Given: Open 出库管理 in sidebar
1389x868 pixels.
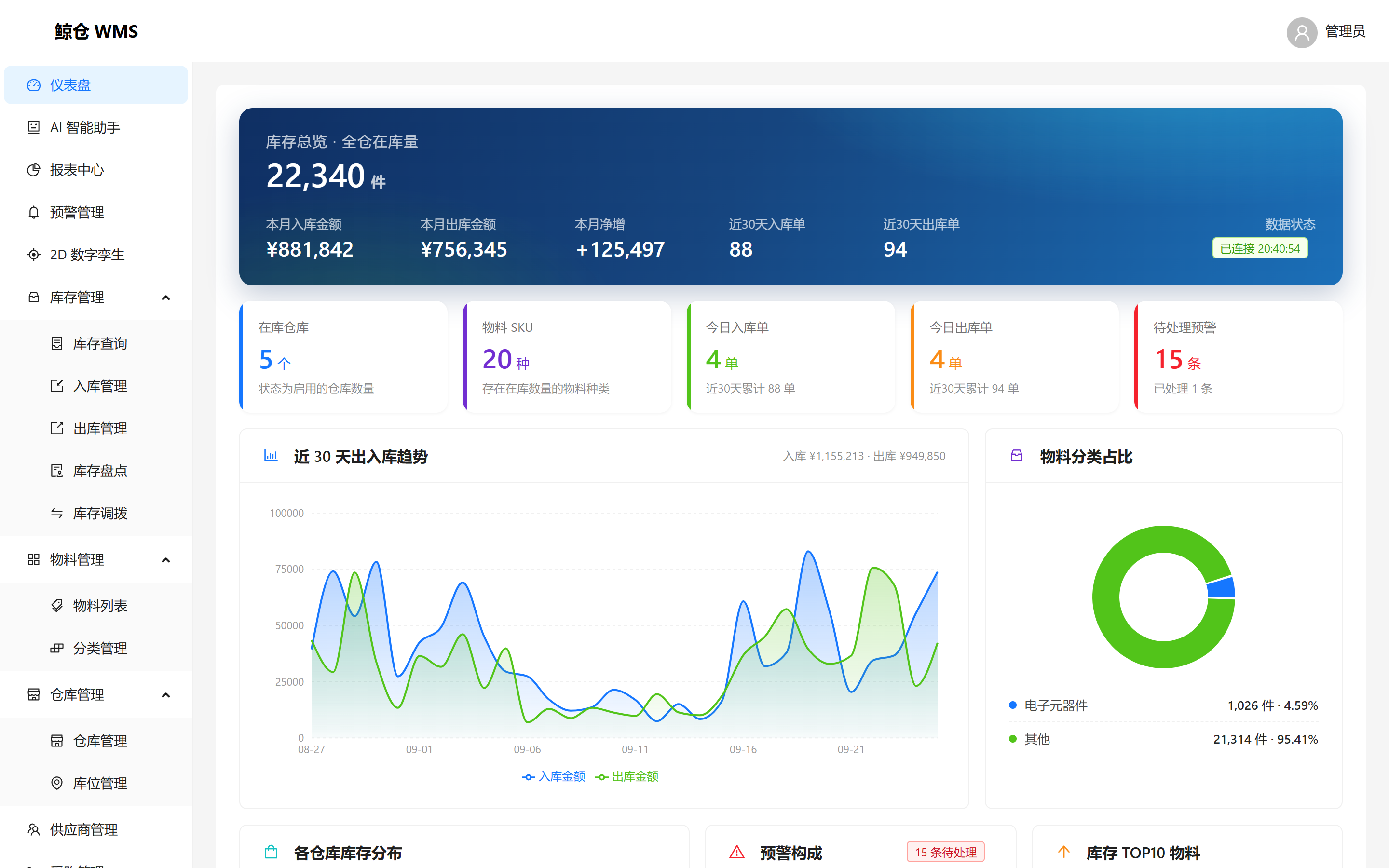Looking at the screenshot, I should [x=96, y=428].
